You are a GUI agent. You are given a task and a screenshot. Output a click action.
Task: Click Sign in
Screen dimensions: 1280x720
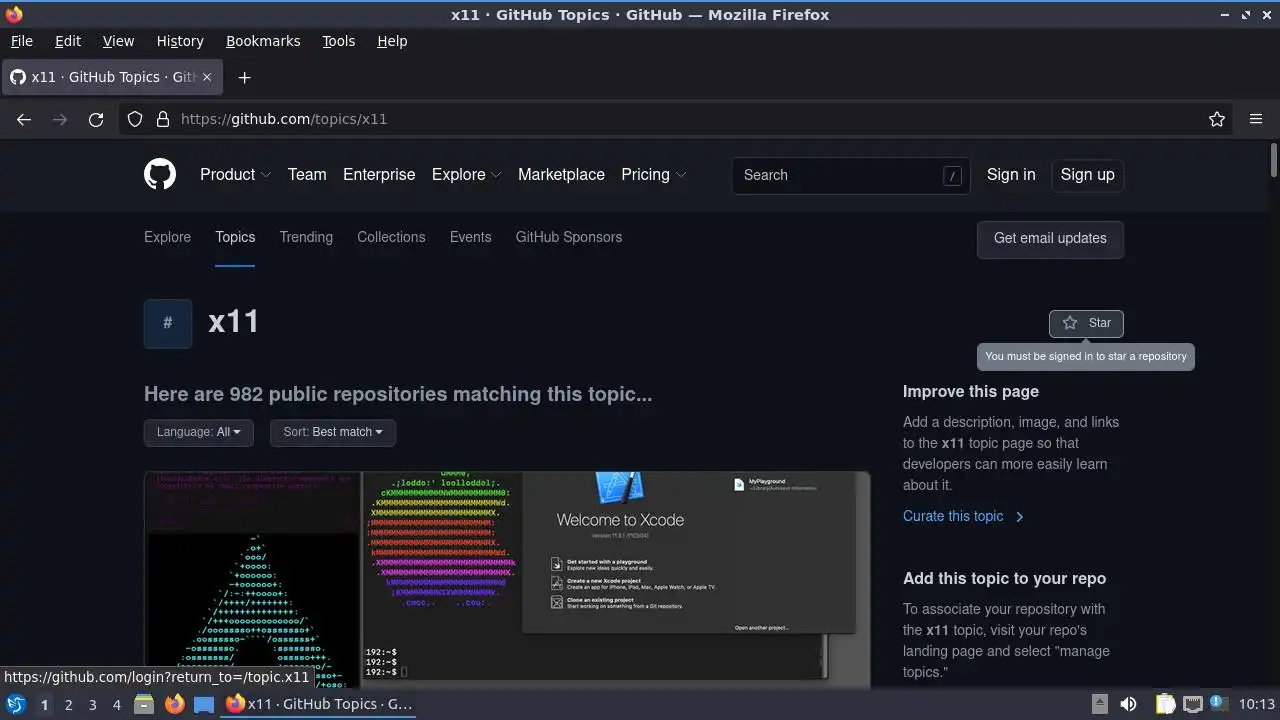[1011, 174]
